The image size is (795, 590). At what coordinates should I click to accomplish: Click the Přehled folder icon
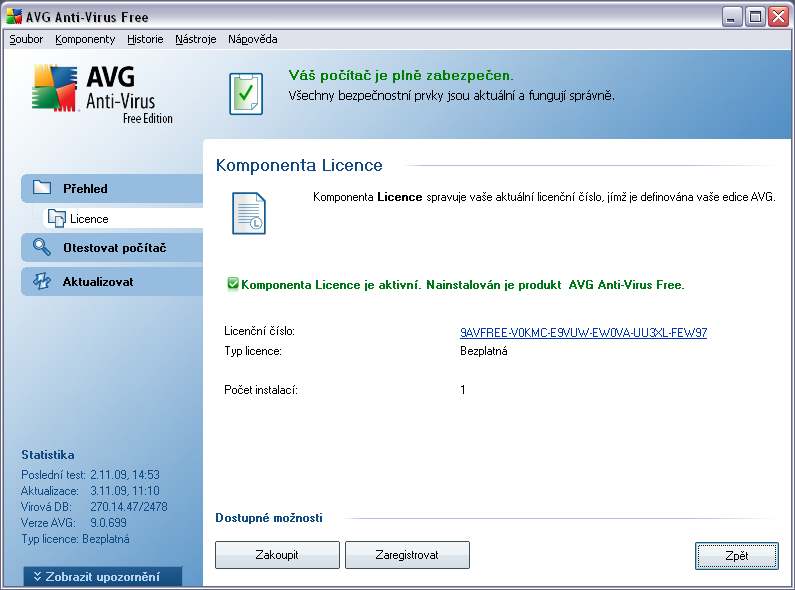click(42, 188)
